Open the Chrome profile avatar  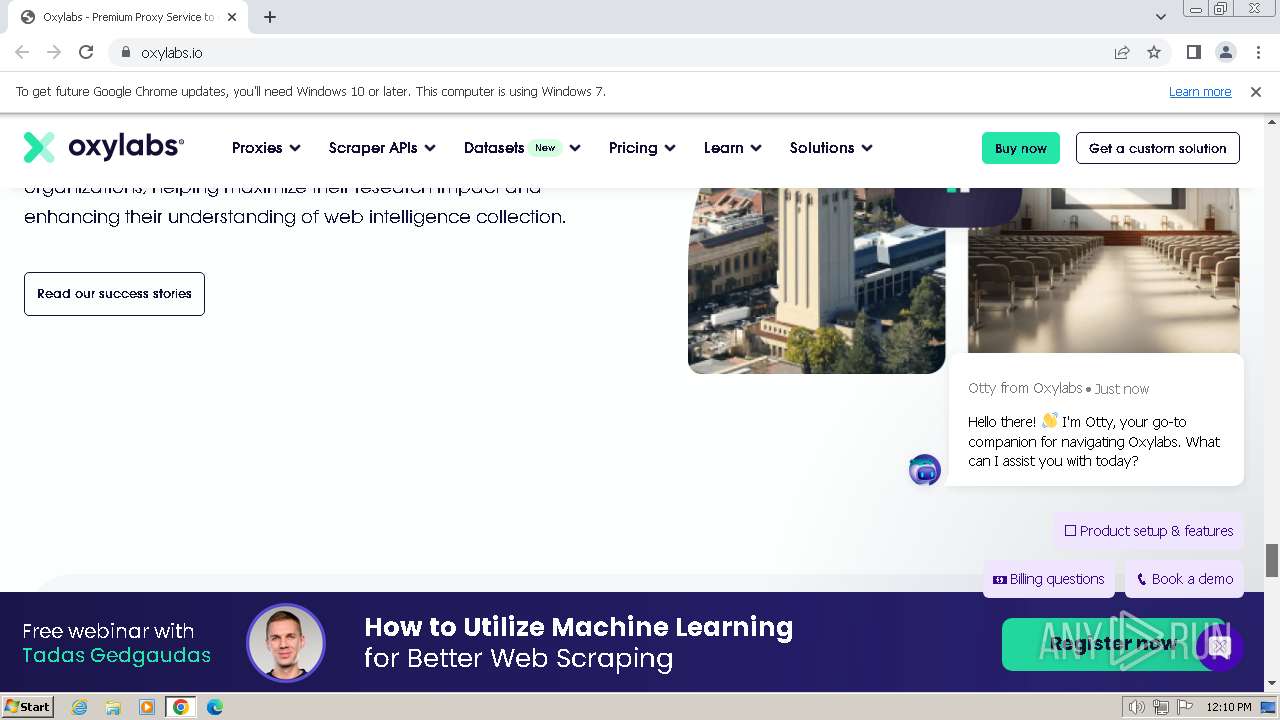click(1225, 52)
